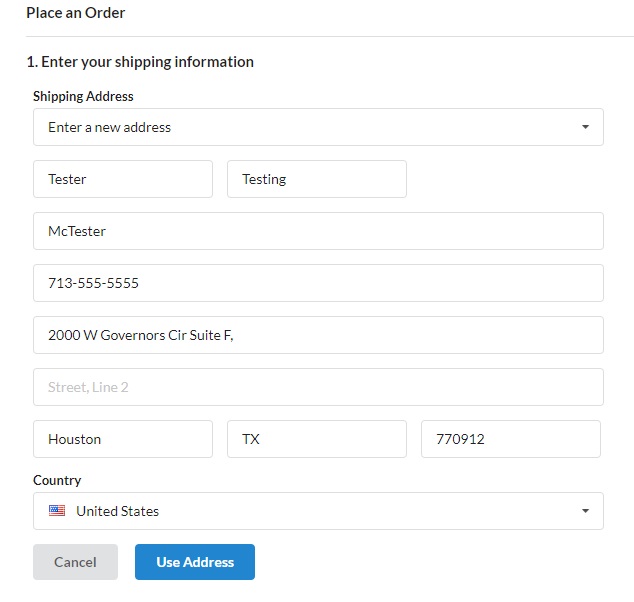Click the street address field '2000 W Governors Cir'
Screen dimensions: 634x602
(317, 335)
